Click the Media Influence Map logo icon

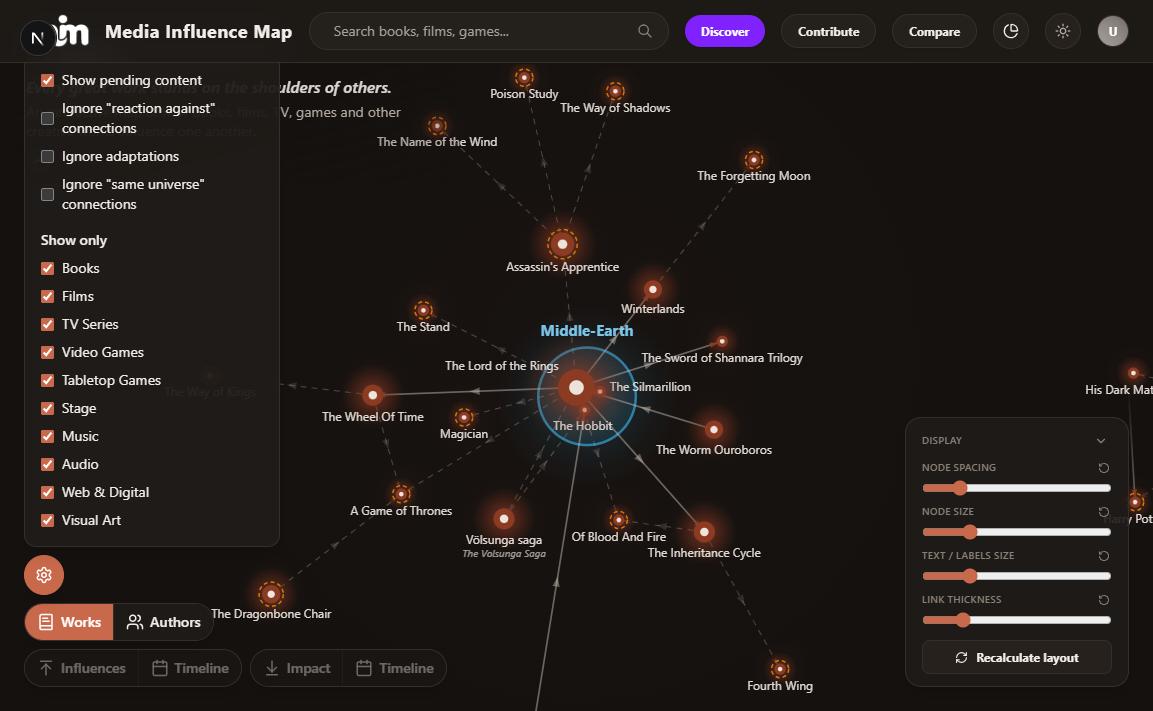coord(71,31)
